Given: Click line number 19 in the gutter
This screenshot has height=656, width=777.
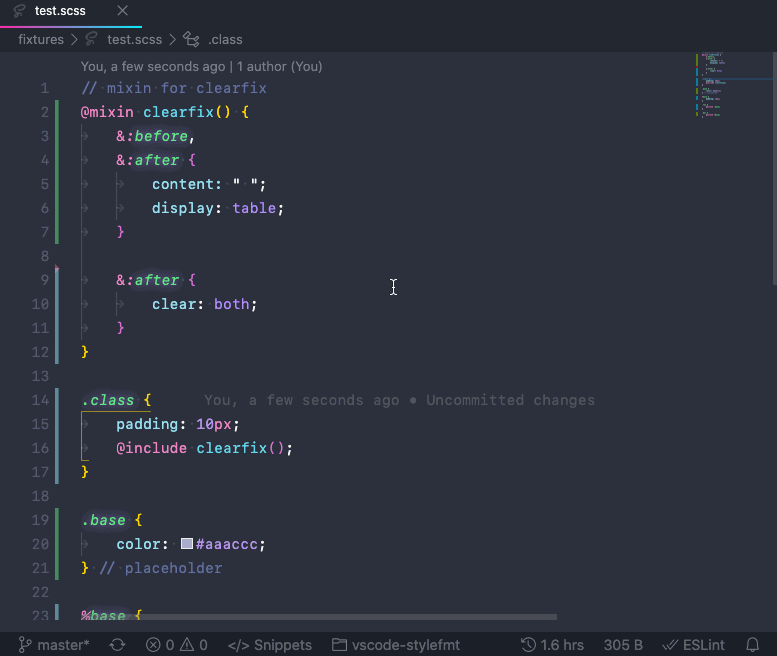Looking at the screenshot, I should click(x=40, y=520).
